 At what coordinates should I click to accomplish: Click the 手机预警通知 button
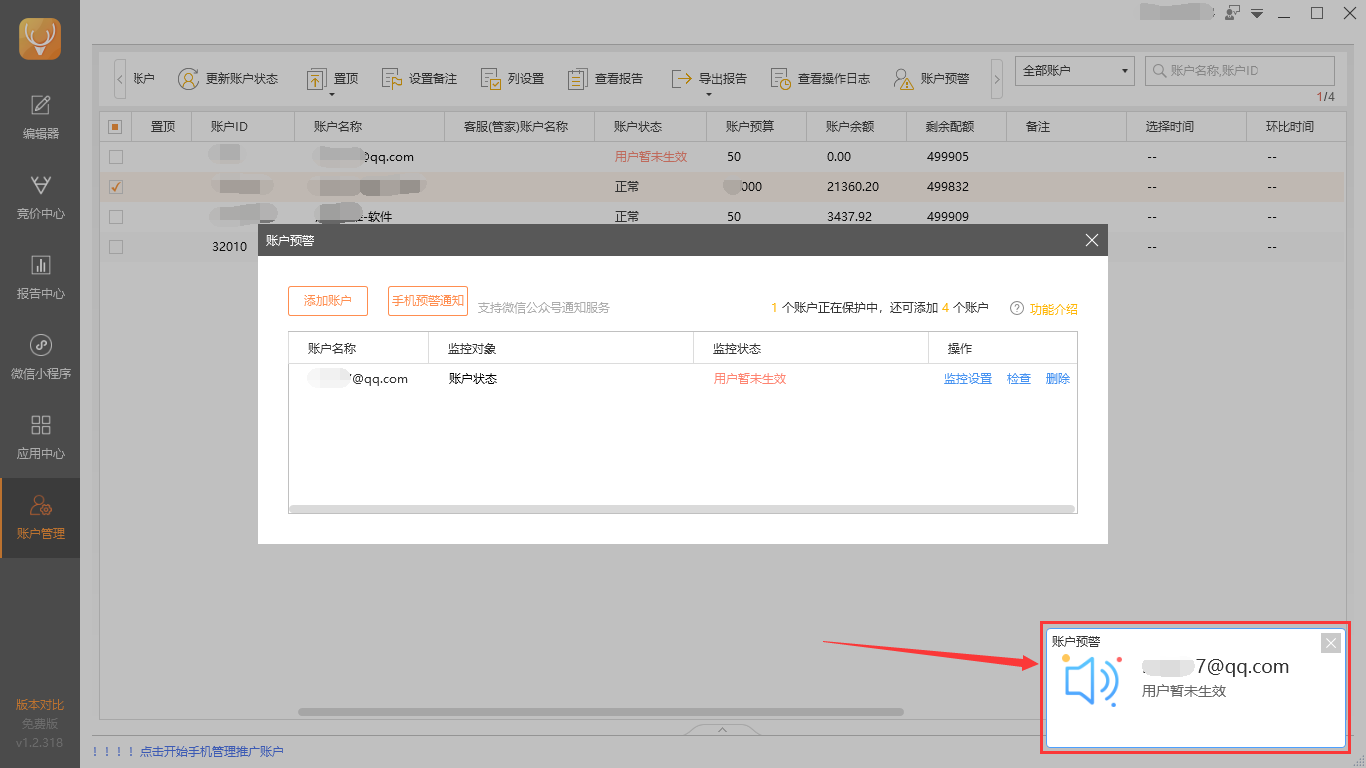[x=428, y=301]
